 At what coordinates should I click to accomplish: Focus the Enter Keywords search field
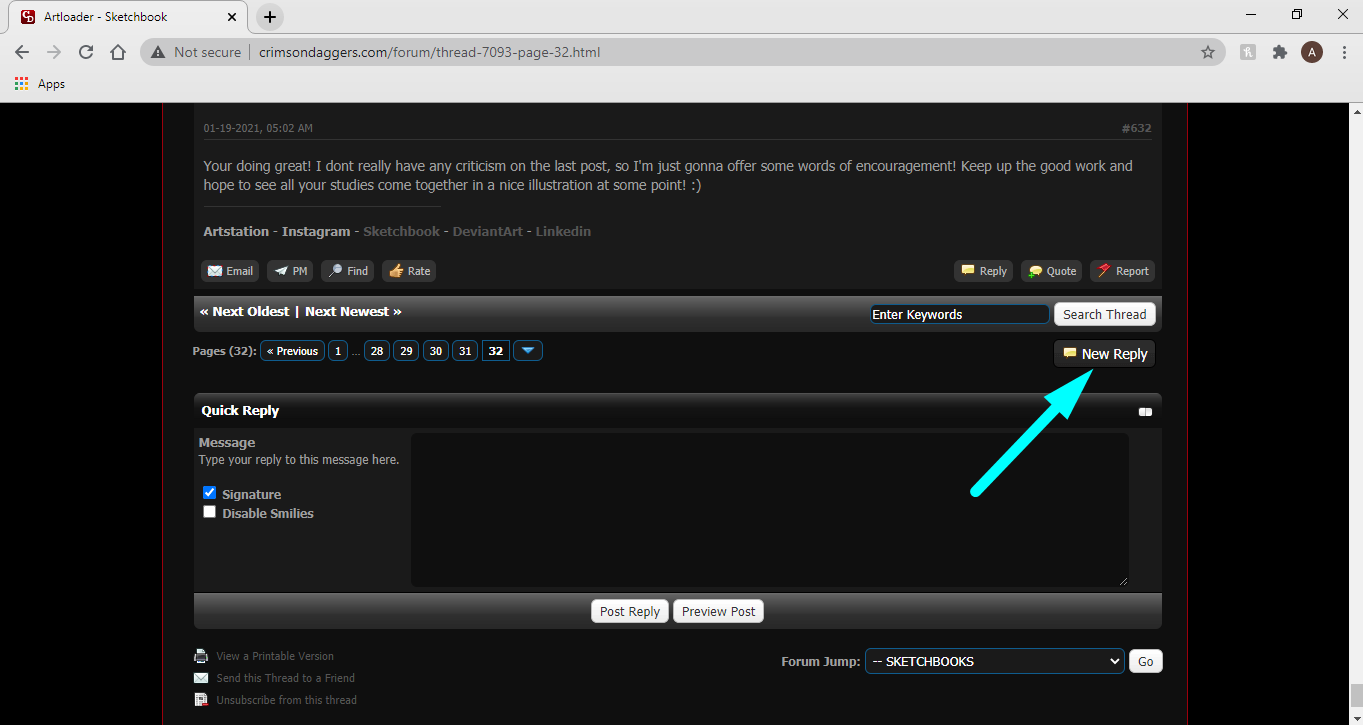coord(959,314)
